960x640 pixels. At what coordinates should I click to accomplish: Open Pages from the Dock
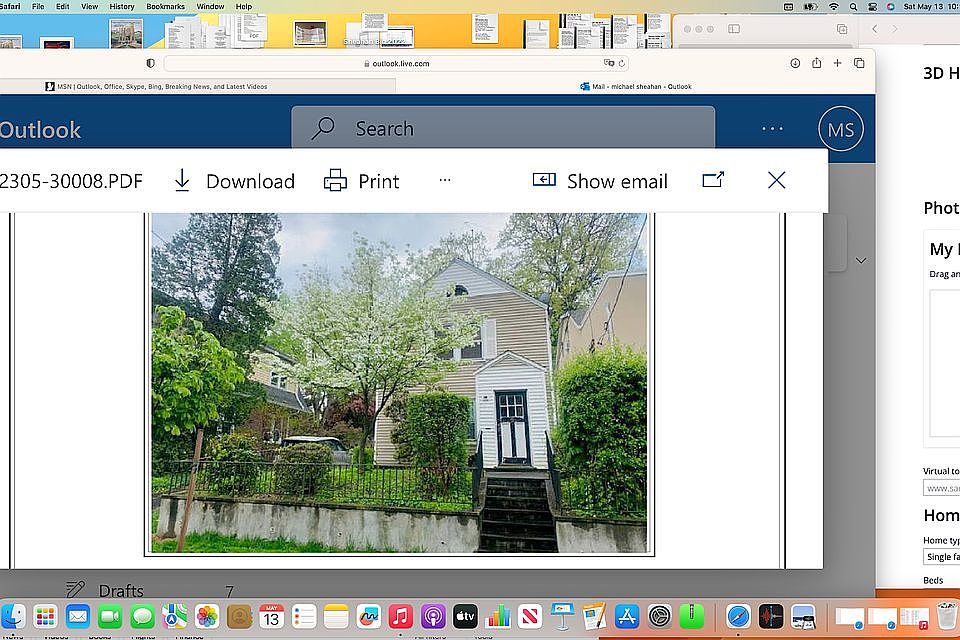(x=594, y=616)
